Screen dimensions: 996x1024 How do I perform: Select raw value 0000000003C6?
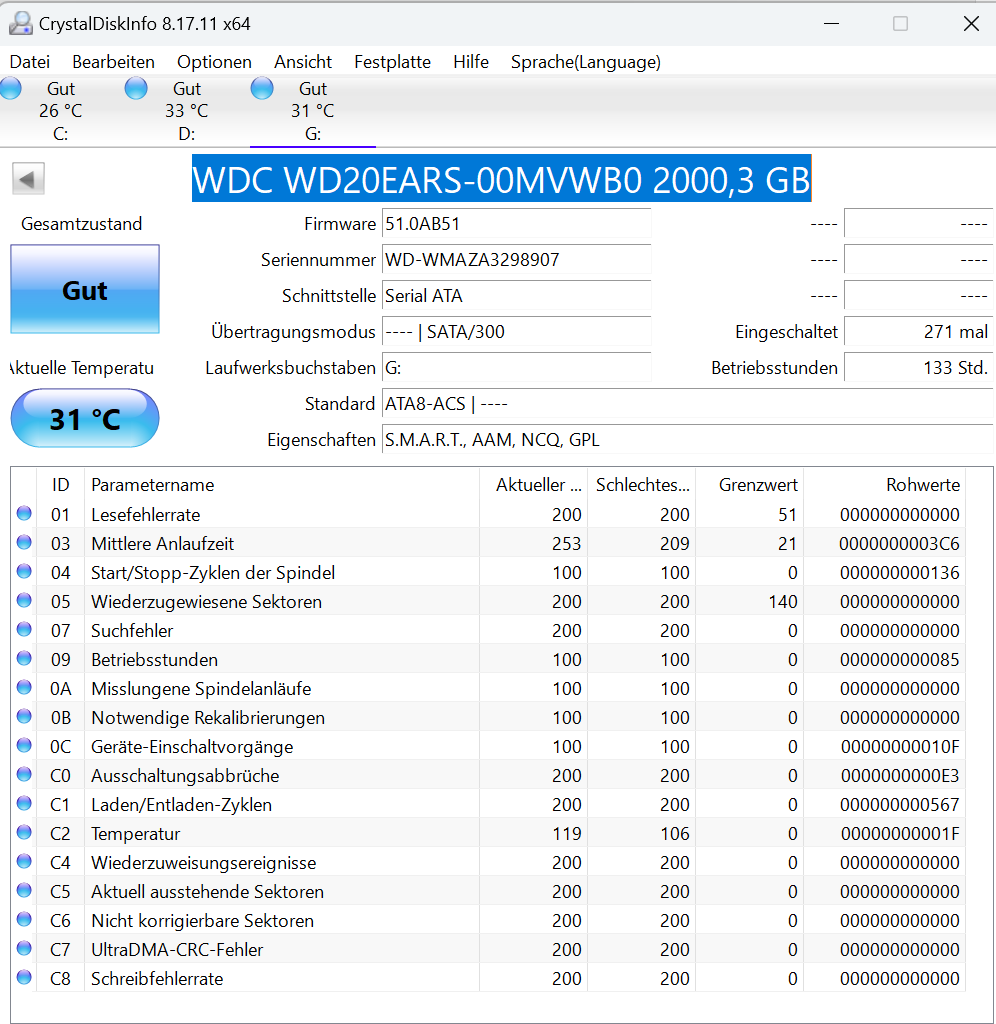(x=899, y=543)
